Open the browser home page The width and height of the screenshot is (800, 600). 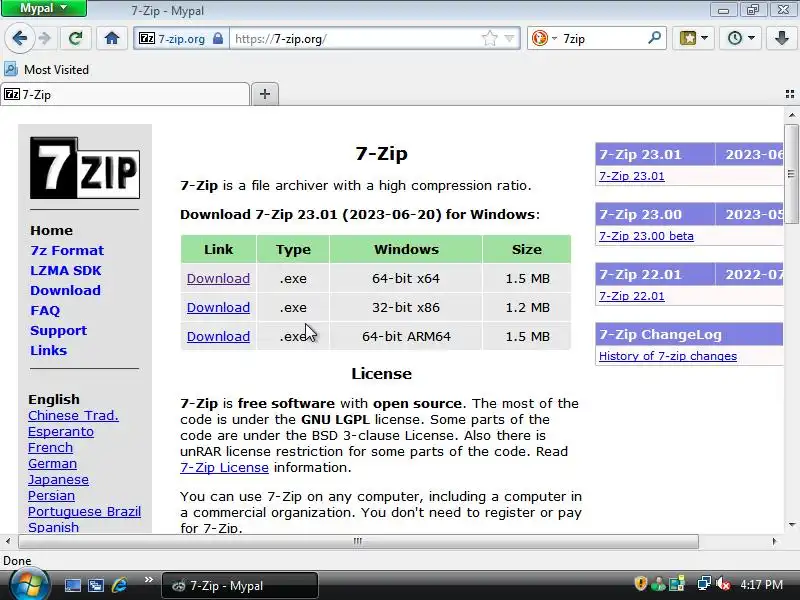112,38
